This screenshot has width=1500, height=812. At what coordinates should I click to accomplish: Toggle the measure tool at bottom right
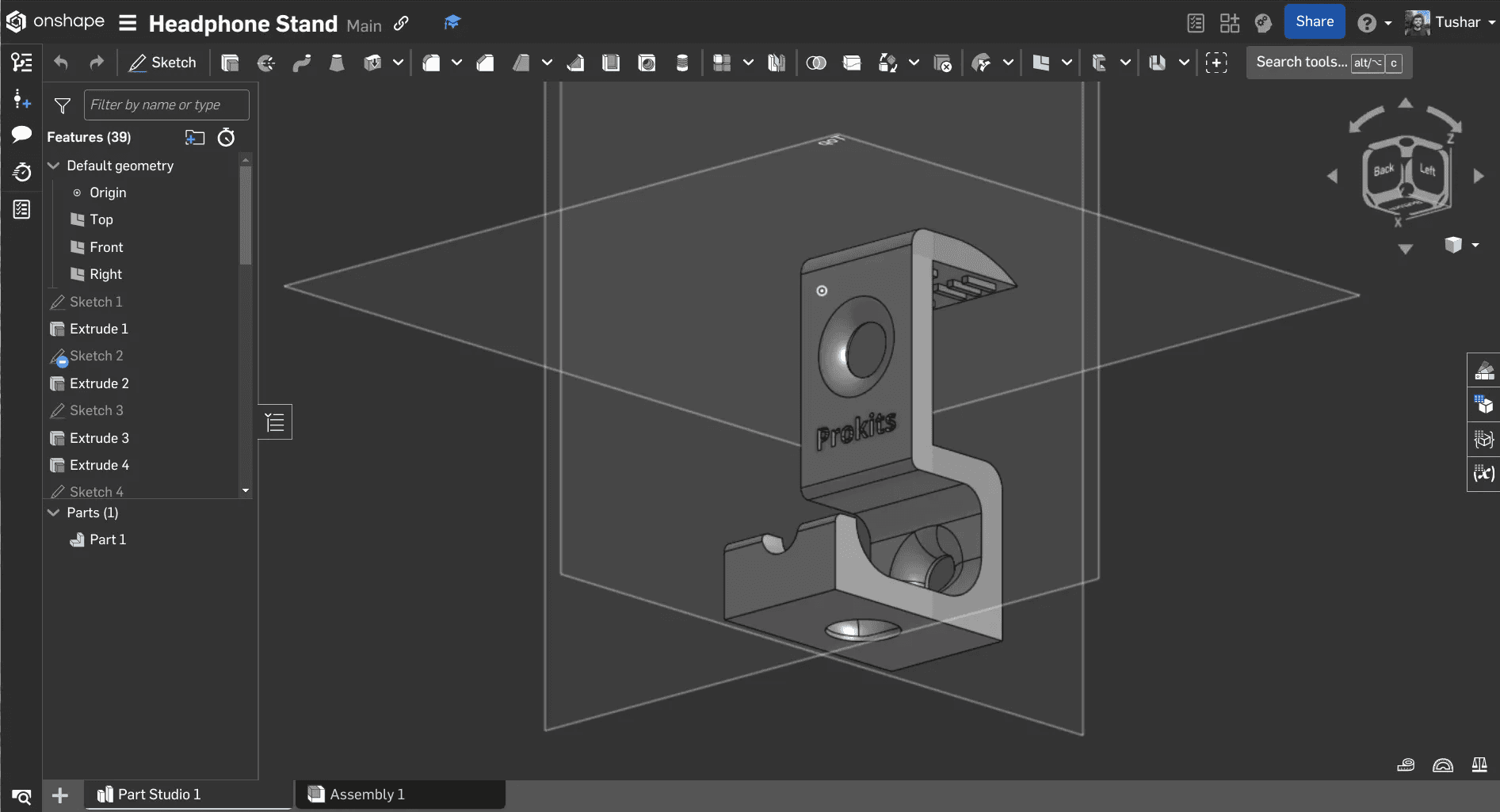1406,764
